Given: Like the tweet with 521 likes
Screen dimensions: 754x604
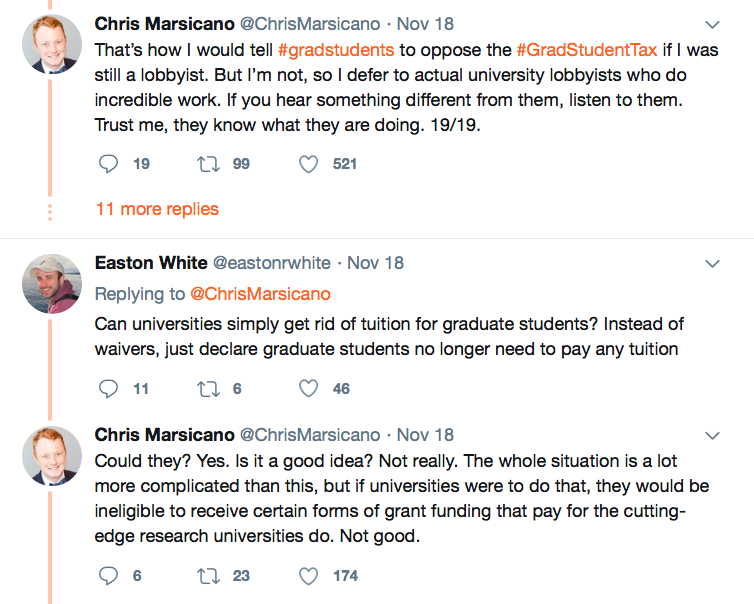Looking at the screenshot, I should point(309,163).
